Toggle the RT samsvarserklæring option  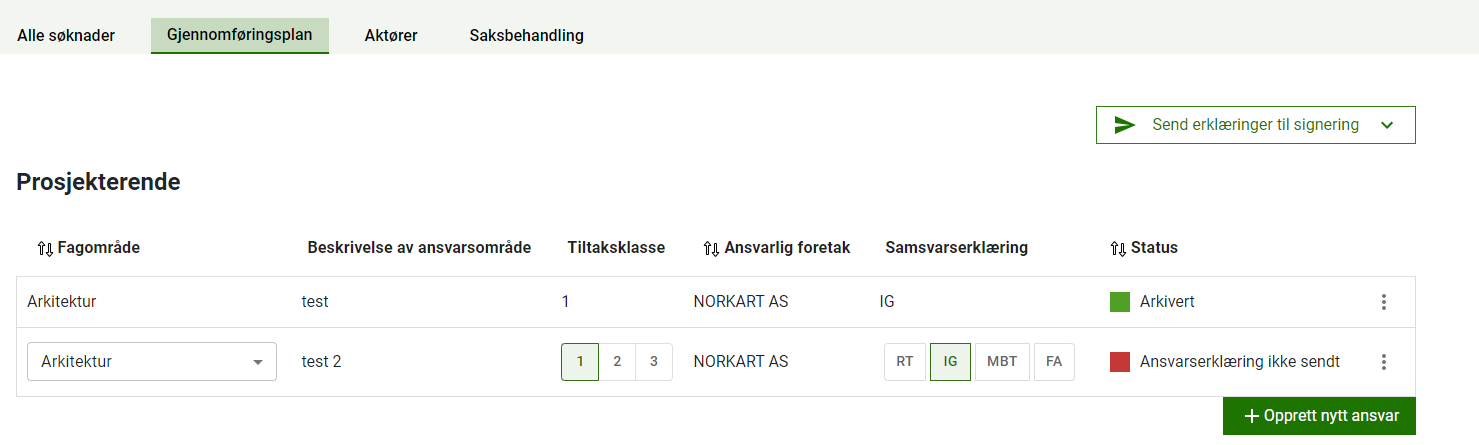[904, 362]
